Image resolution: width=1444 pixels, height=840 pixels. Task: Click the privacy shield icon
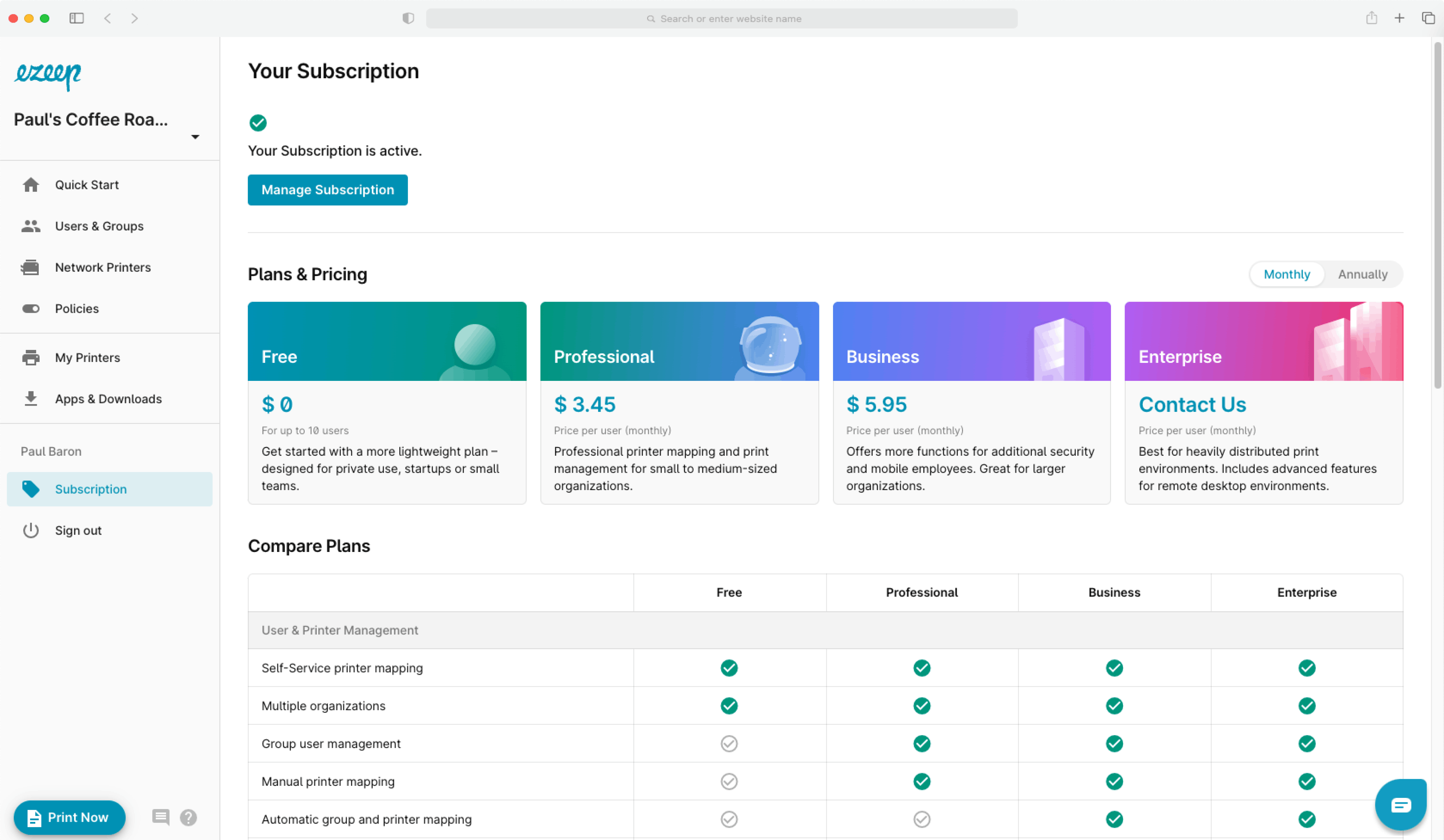408,18
